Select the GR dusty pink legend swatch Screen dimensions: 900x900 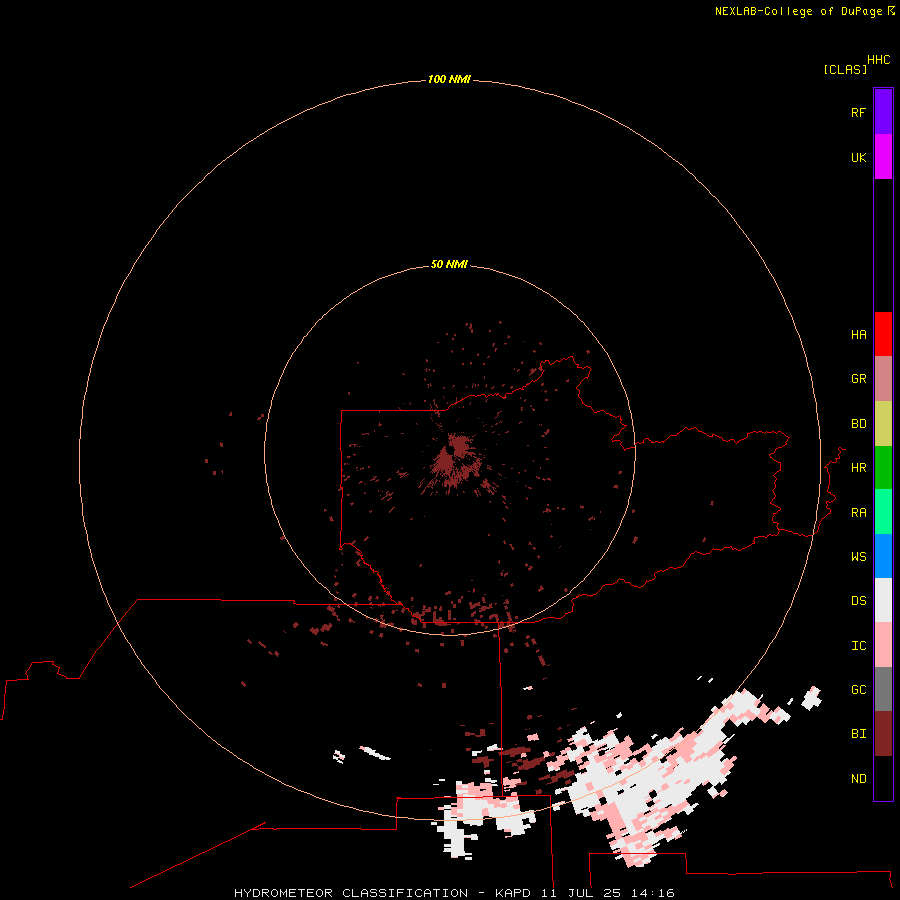883,379
